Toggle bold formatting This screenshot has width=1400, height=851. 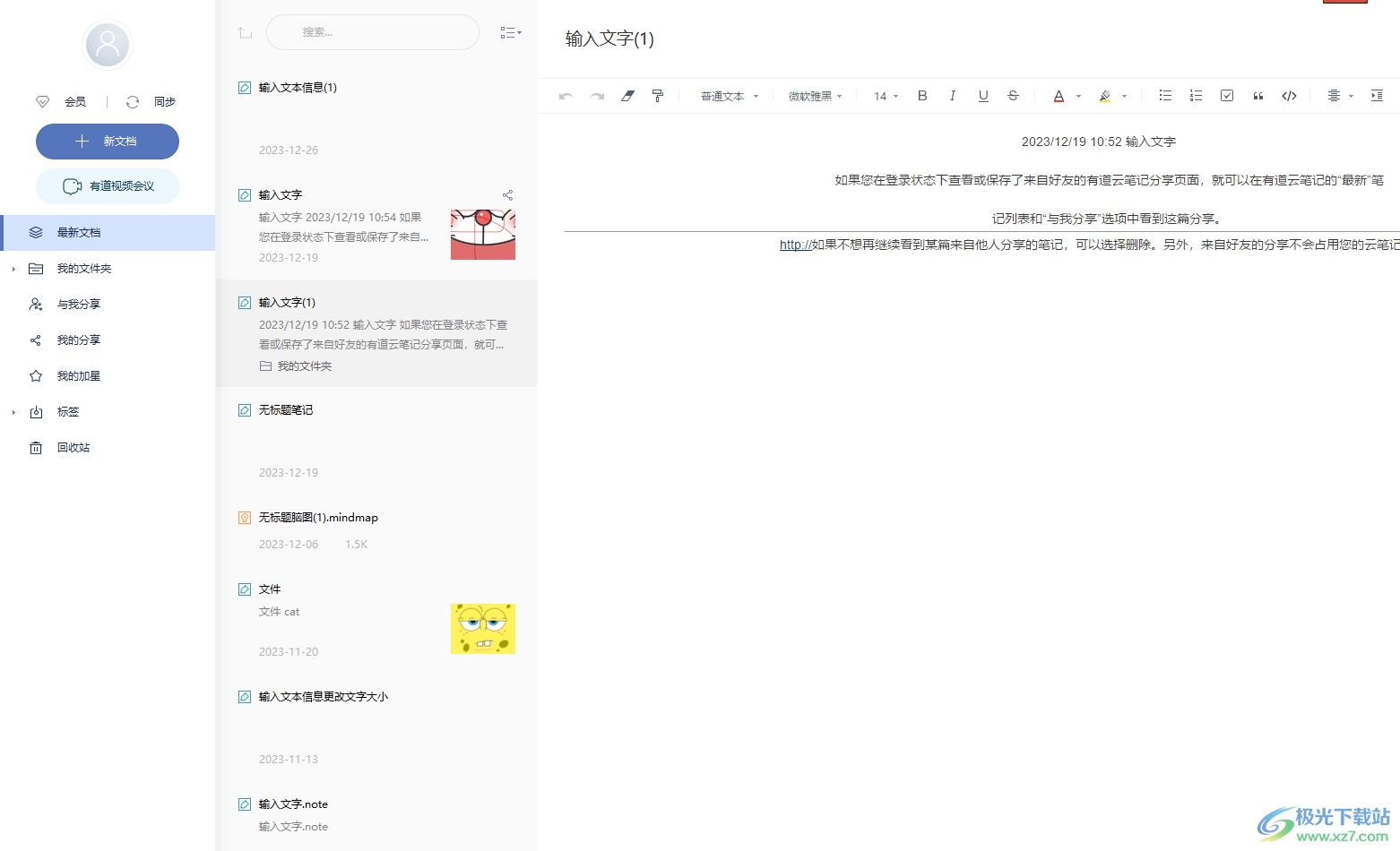922,96
